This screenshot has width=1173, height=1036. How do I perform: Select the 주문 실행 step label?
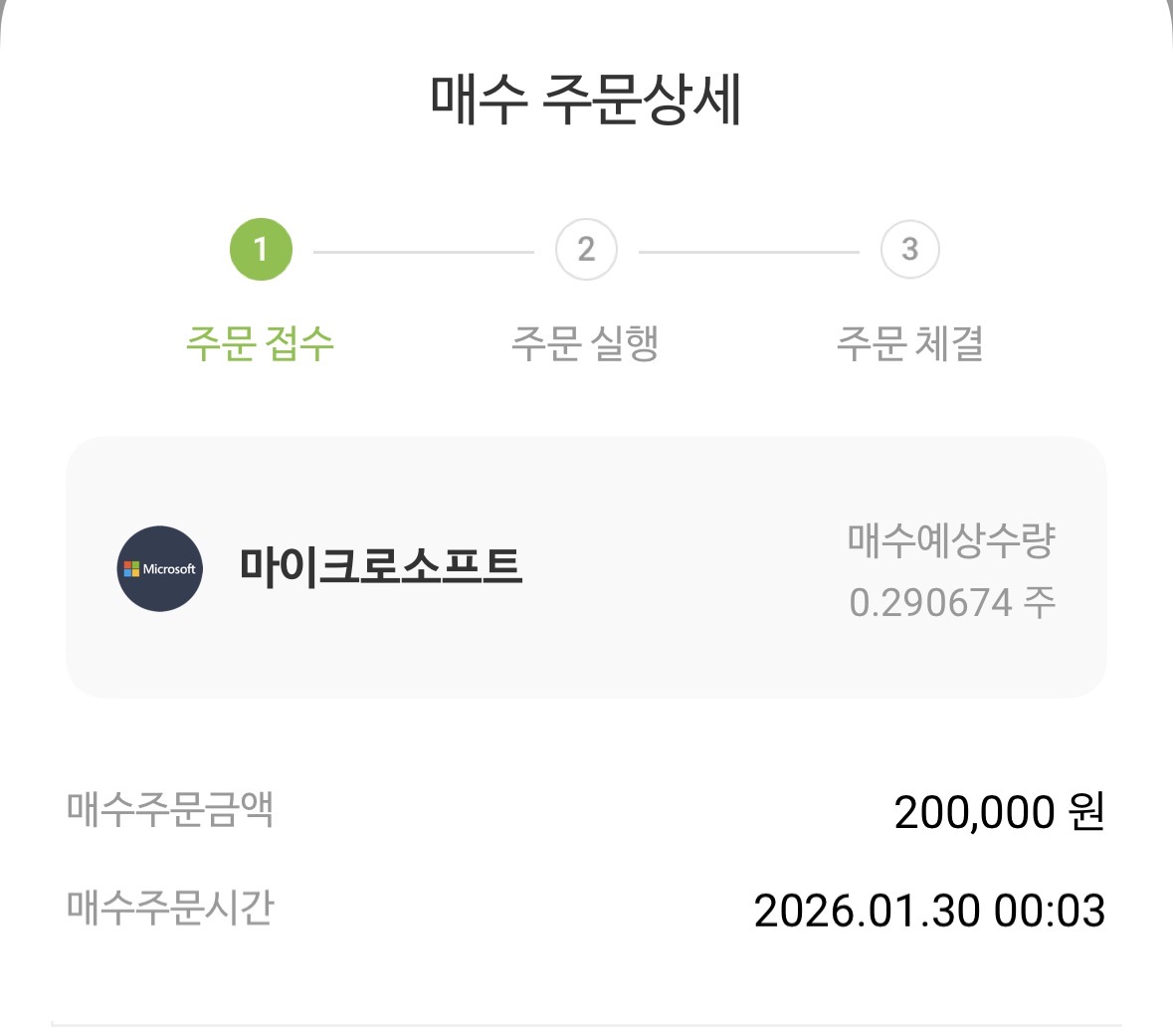pos(585,343)
